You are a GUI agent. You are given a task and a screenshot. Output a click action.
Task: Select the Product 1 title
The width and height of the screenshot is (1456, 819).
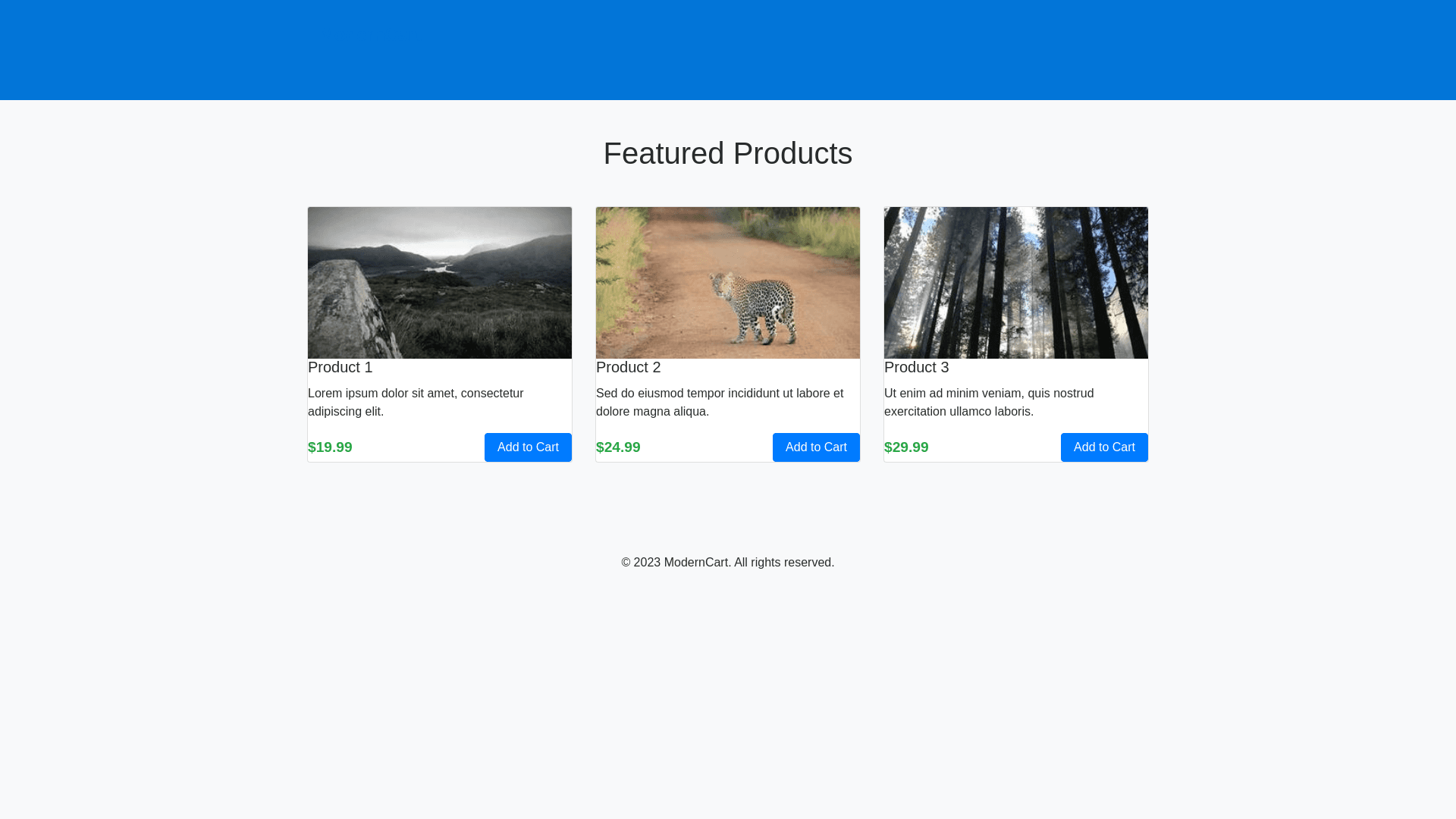(x=340, y=367)
